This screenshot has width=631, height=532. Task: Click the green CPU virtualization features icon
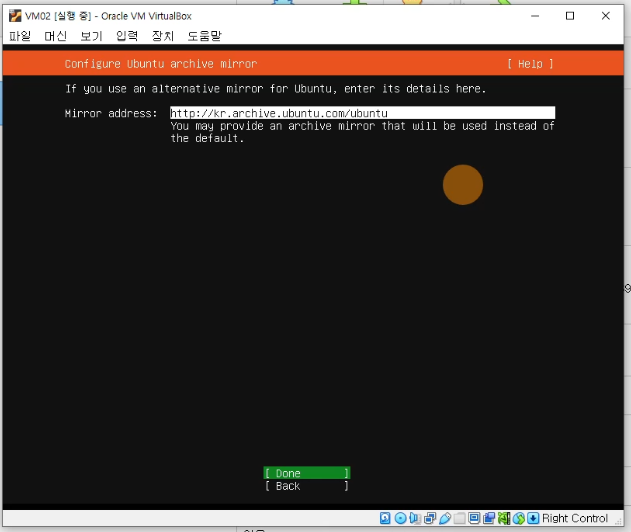(504, 518)
